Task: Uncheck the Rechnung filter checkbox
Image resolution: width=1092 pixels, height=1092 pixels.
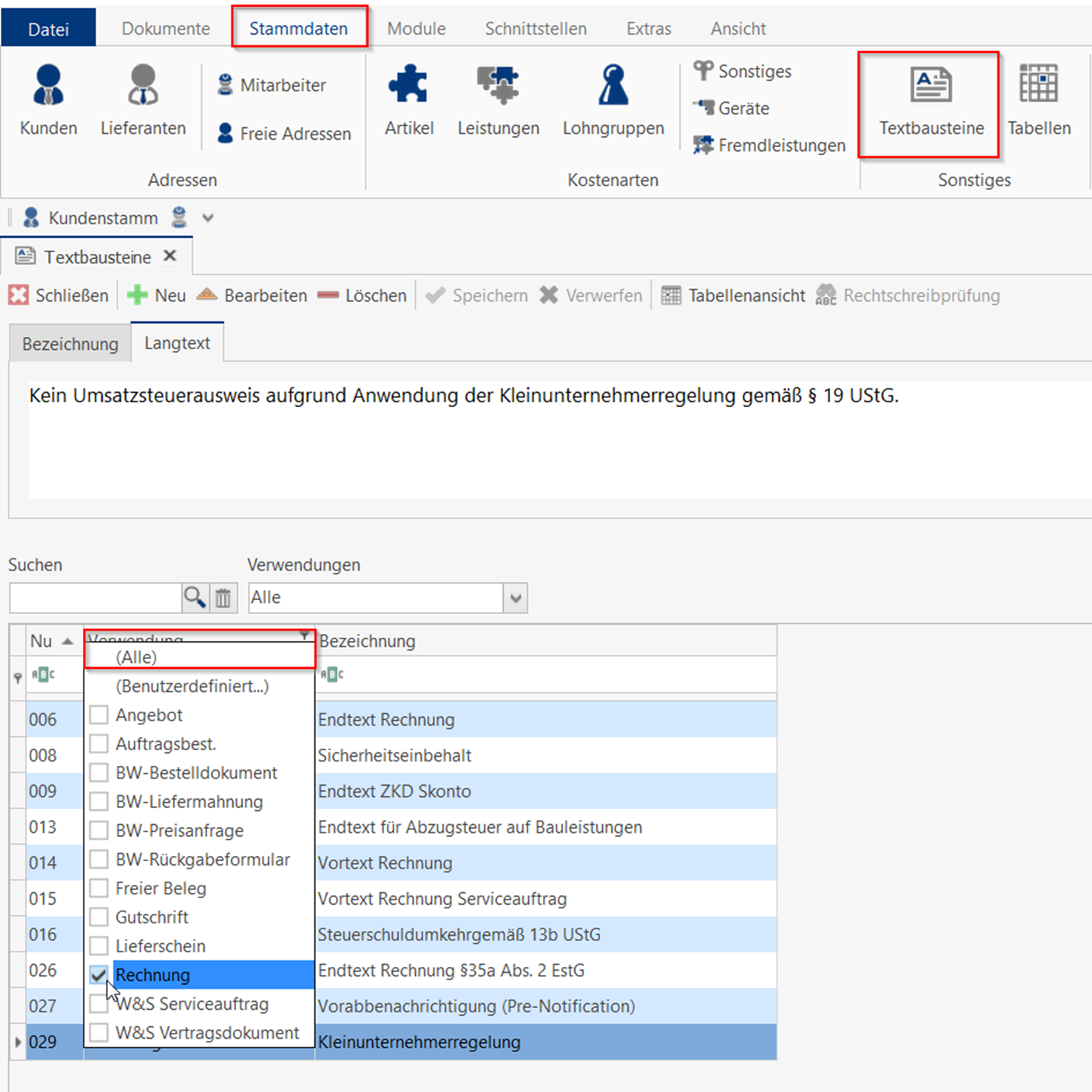Action: [x=99, y=975]
